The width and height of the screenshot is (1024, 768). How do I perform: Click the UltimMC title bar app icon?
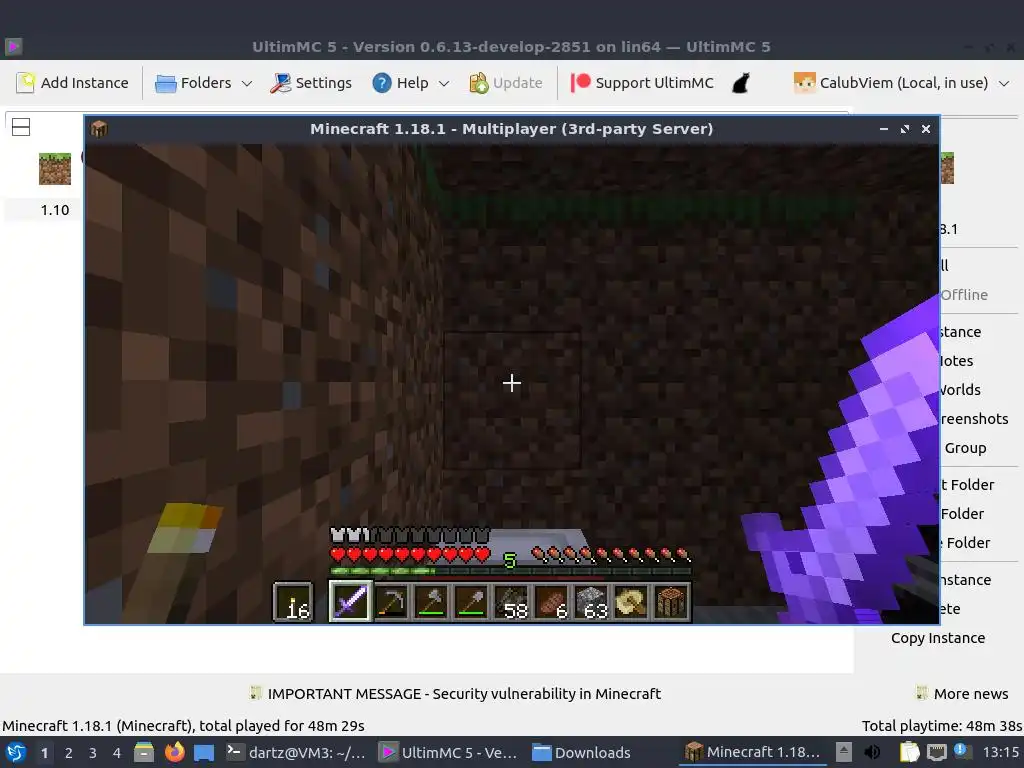[x=14, y=46]
